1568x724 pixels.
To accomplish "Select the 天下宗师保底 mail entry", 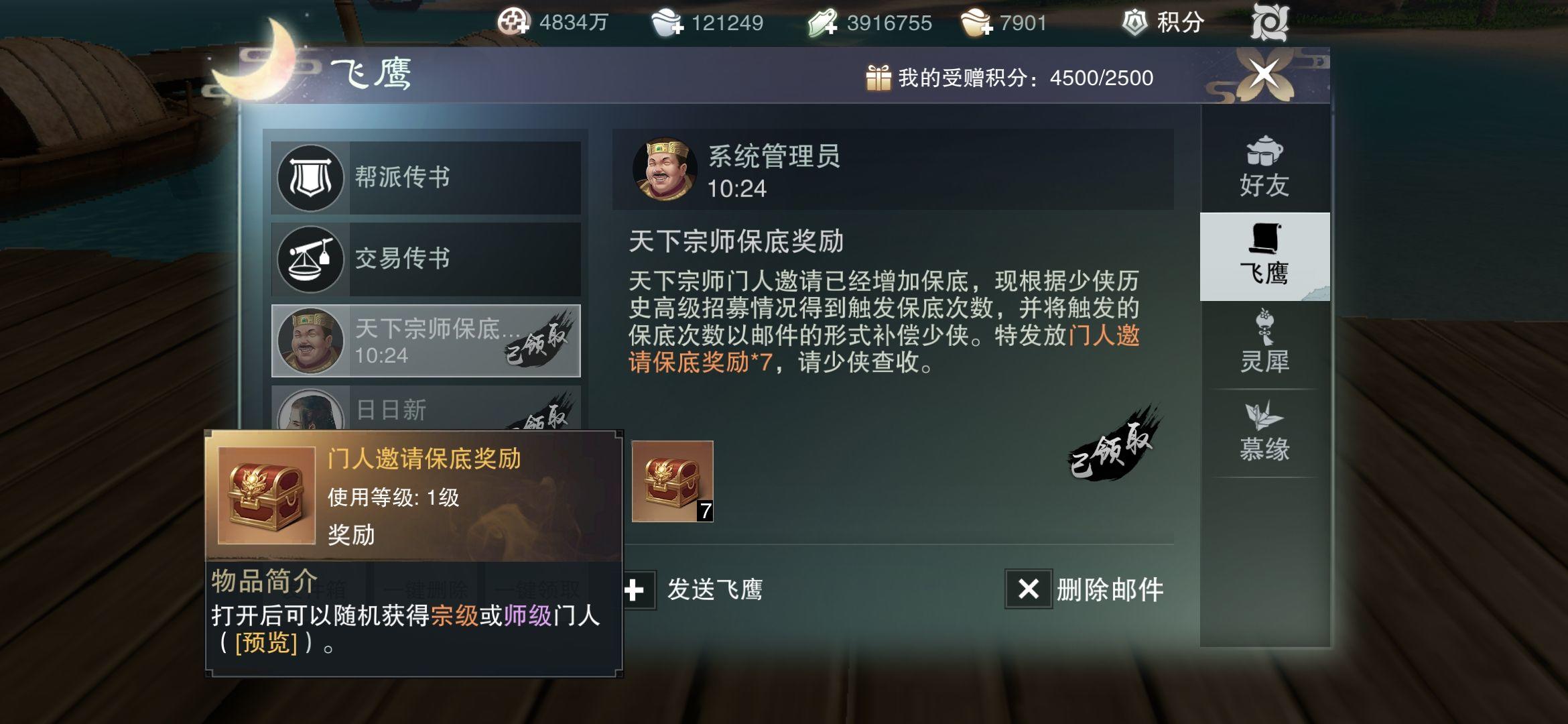I will pyautogui.click(x=426, y=341).
